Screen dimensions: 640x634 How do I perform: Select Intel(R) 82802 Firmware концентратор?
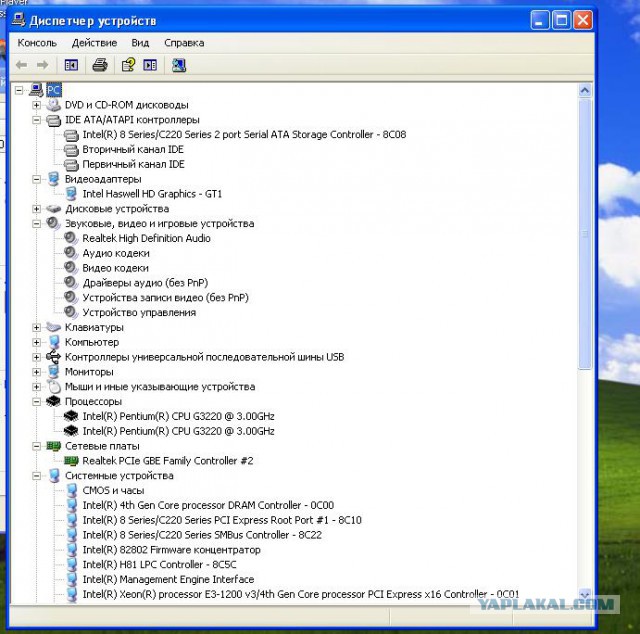coord(171,550)
